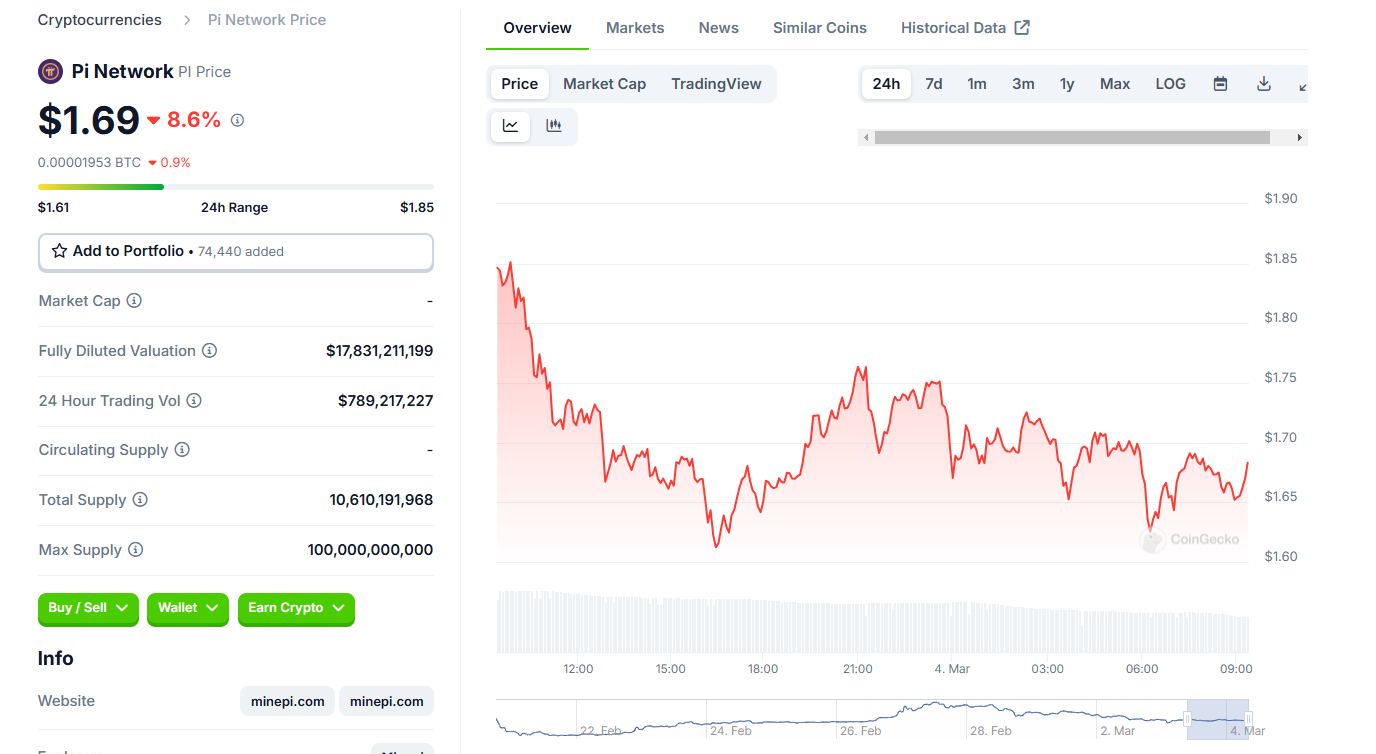Toggle LOG scale on the chart
This screenshot has width=1376, height=754.
tap(1170, 84)
